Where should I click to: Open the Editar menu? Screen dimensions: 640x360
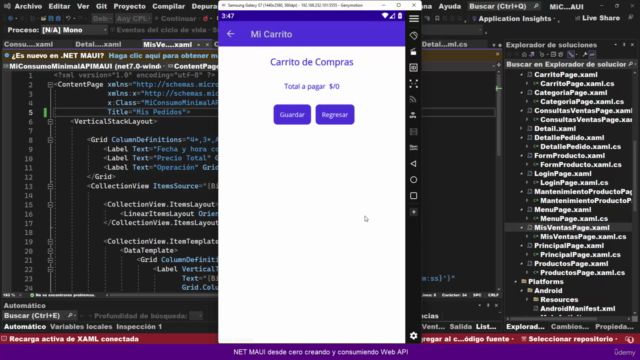(59, 7)
